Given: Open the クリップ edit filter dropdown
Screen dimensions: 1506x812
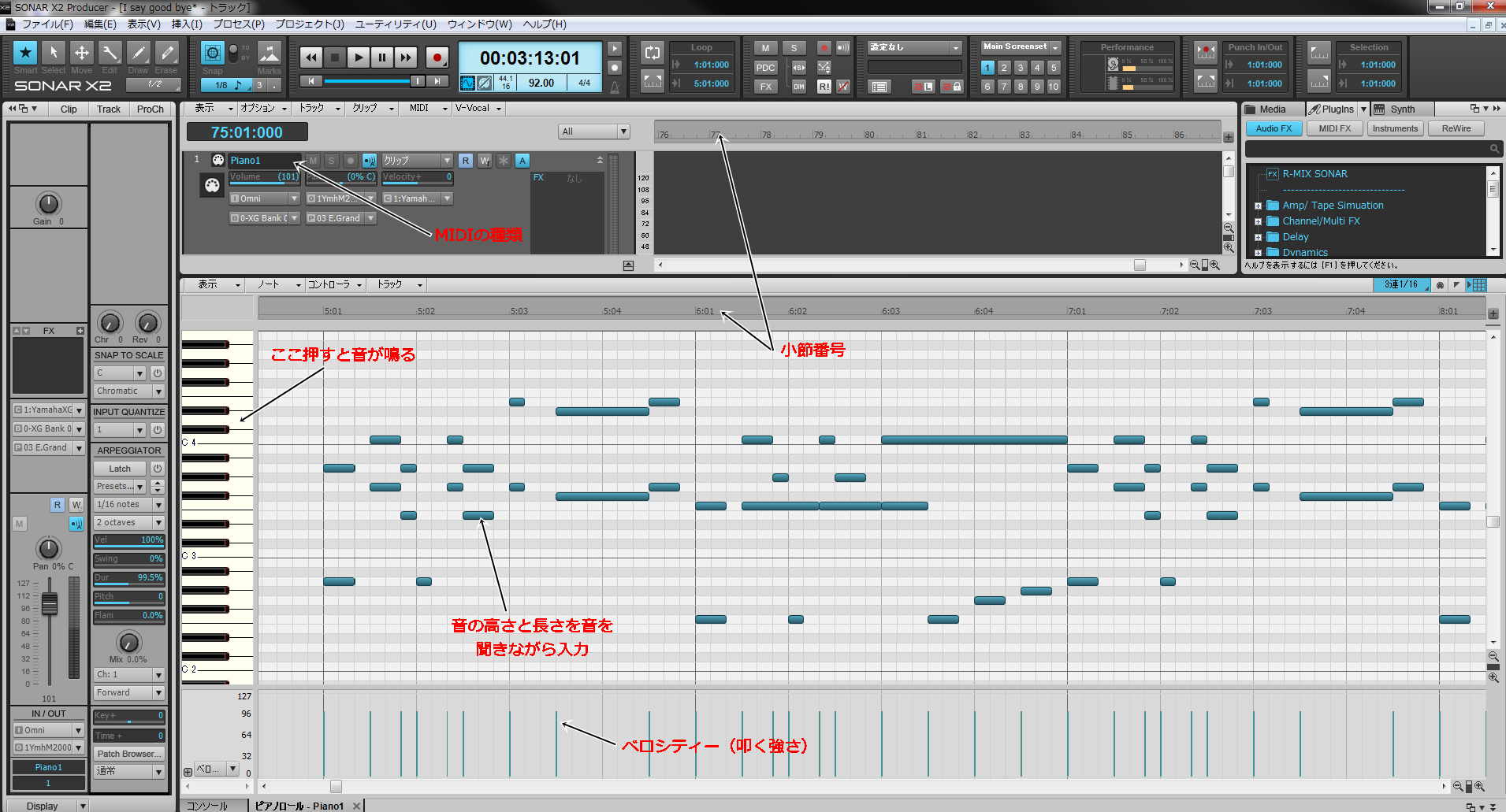Looking at the screenshot, I should tap(417, 161).
